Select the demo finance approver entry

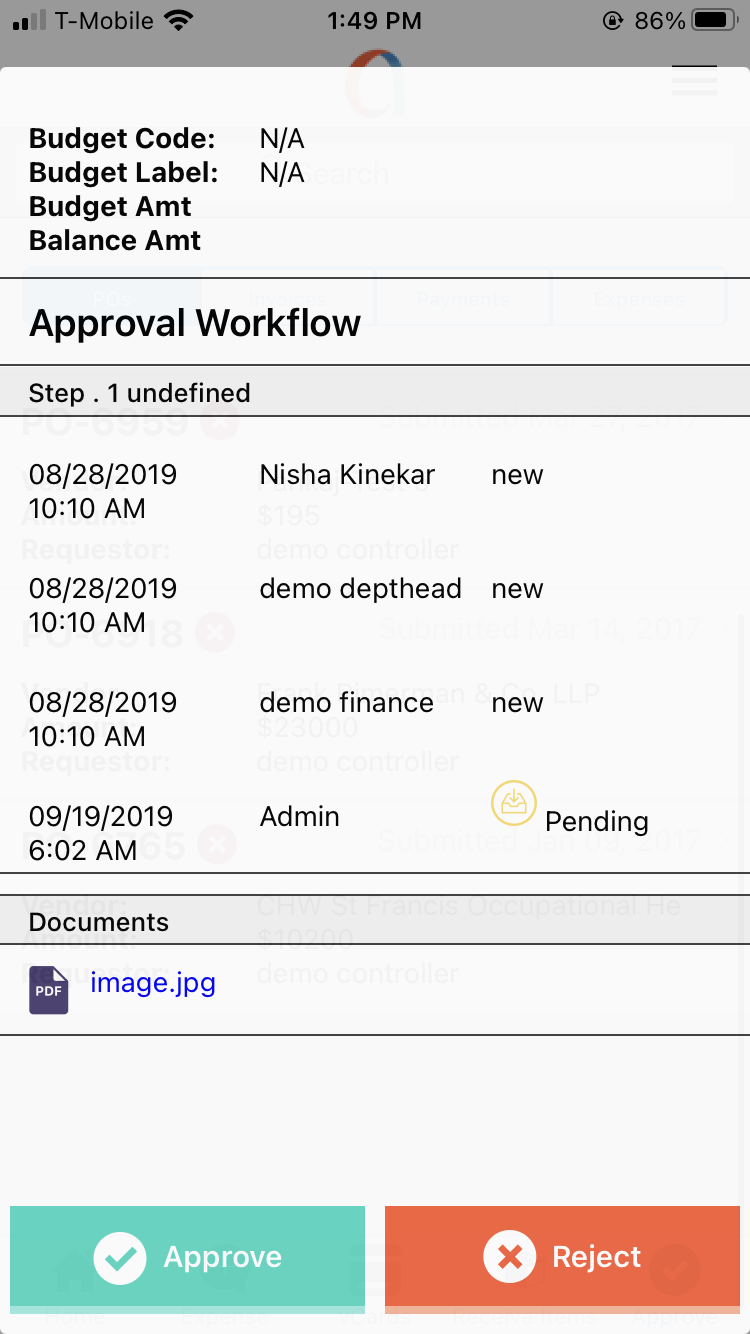tap(346, 702)
